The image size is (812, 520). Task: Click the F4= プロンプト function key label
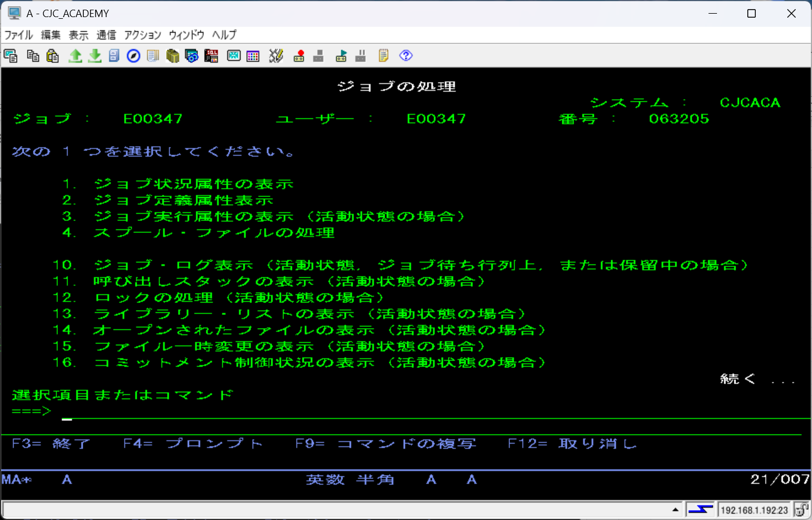193,444
